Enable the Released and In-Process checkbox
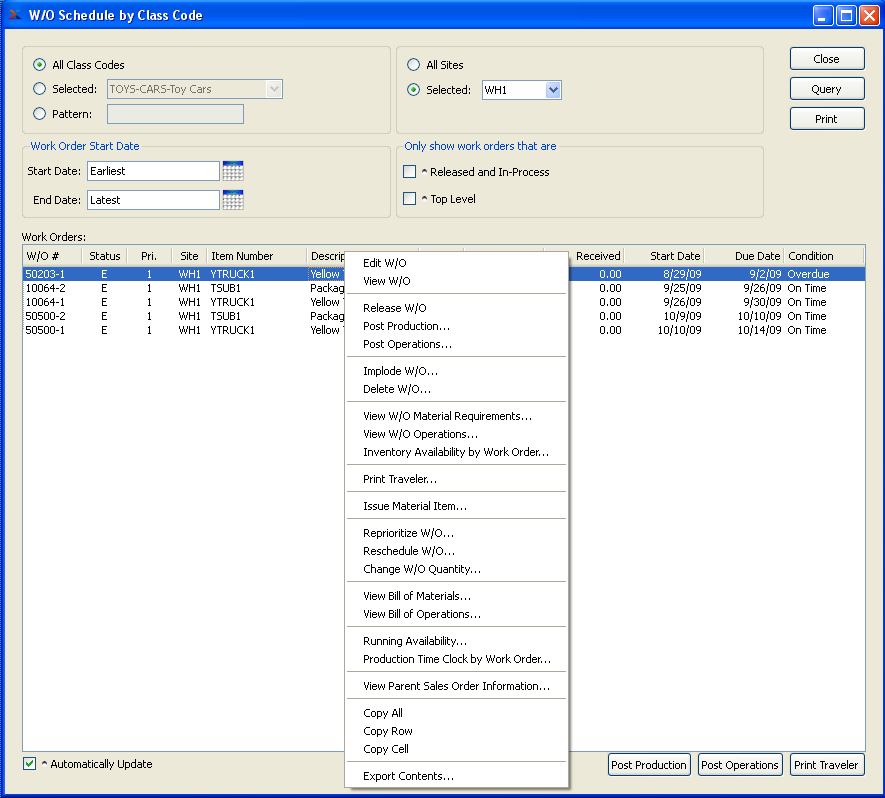 point(410,172)
